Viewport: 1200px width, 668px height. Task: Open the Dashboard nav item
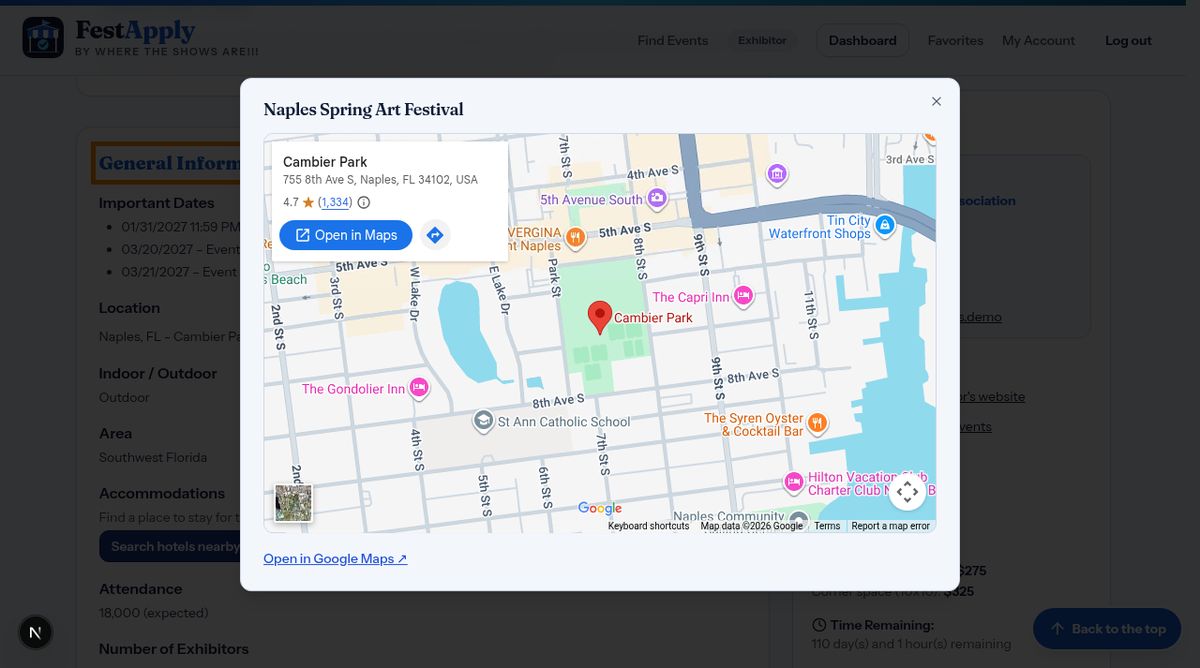coord(863,41)
